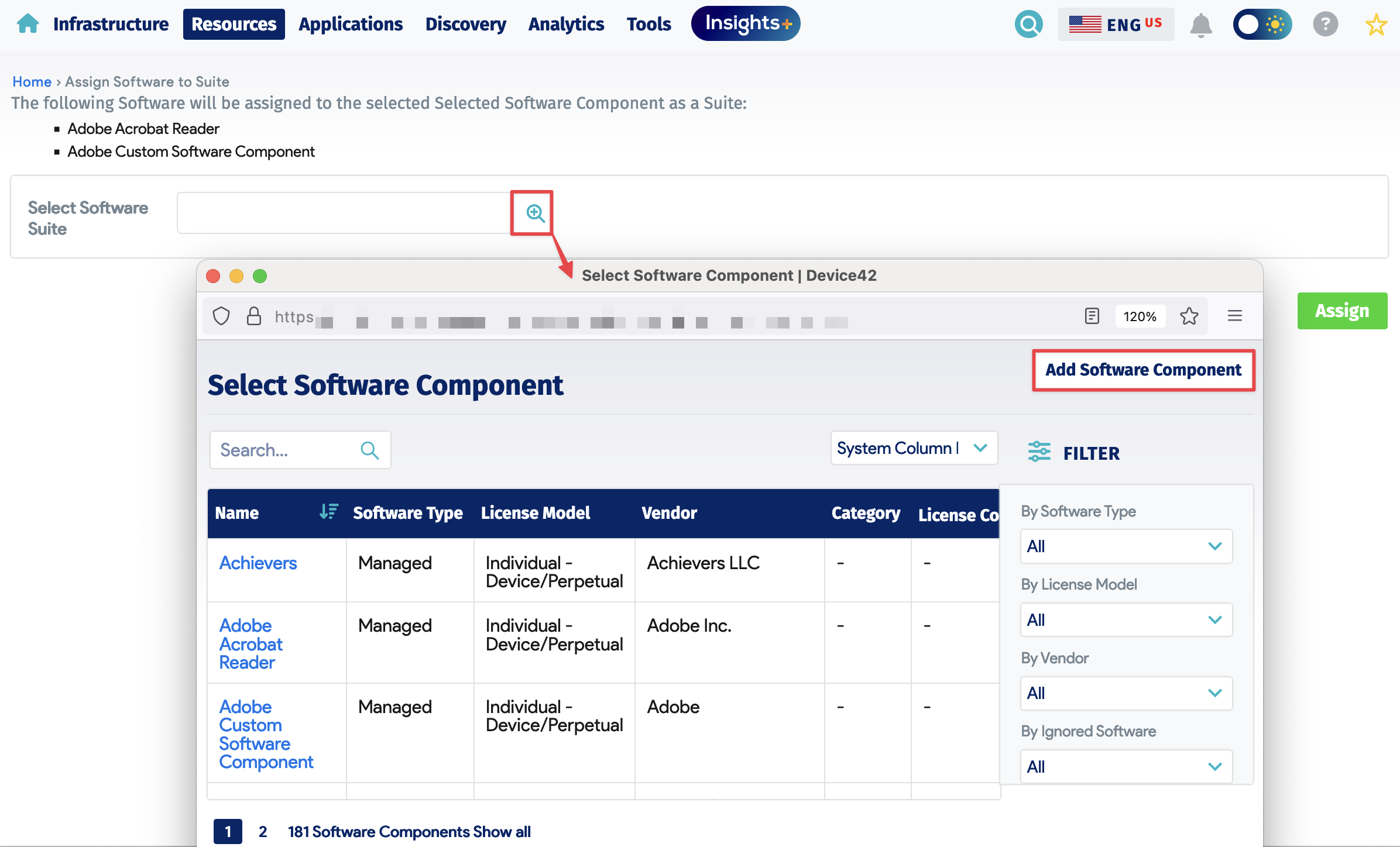Screen dimensions: 1400x847
Task: Bookmark the page with the browser star
Action: [x=1189, y=316]
